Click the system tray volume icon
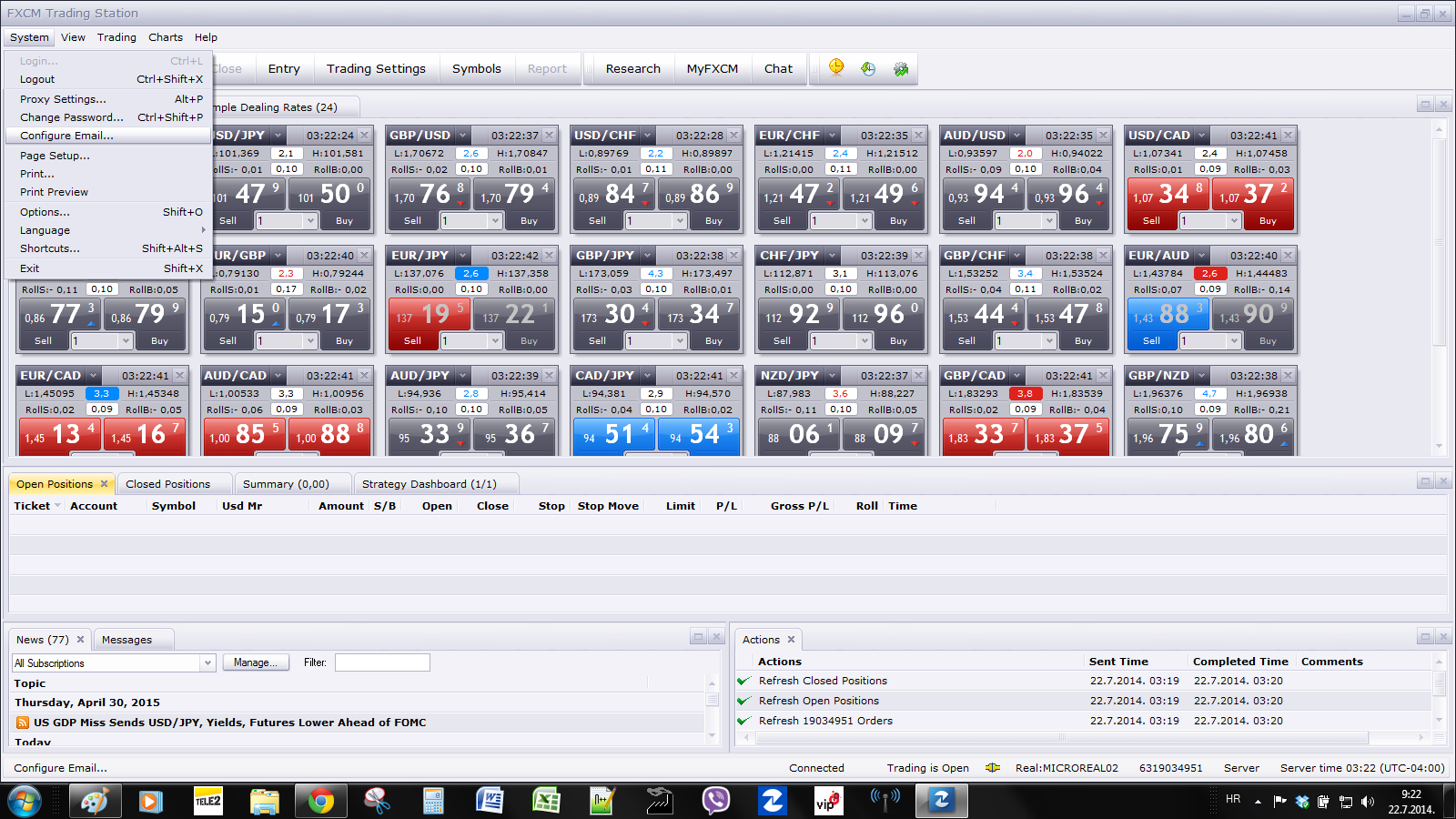The height and width of the screenshot is (819, 1456). (1368, 802)
